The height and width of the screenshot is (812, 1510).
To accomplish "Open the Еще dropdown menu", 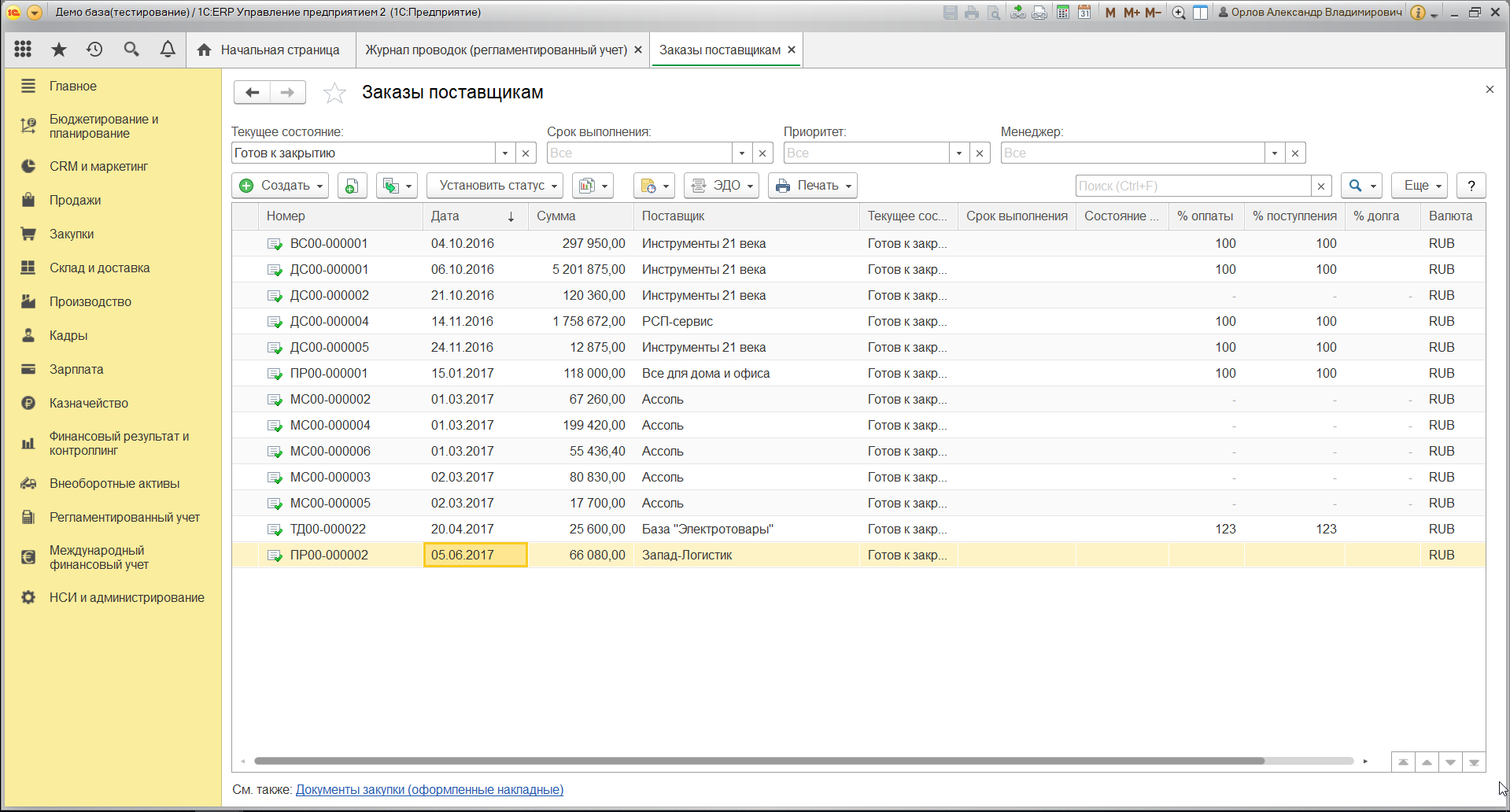I will tap(1420, 186).
